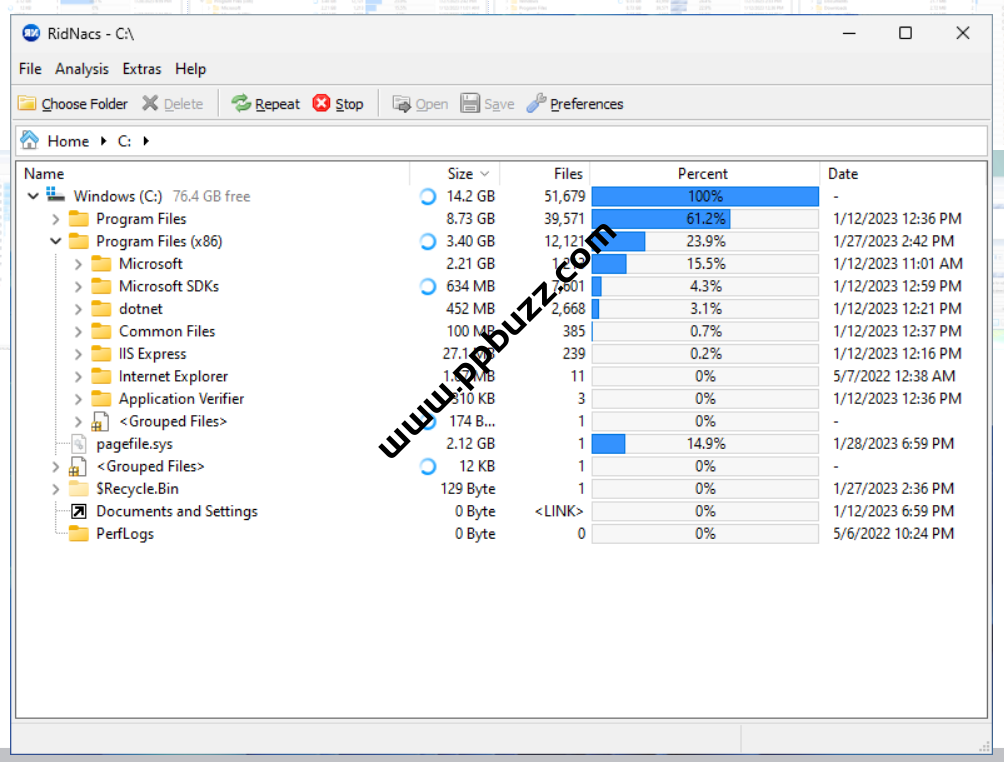Open Preferences with the wrench icon
This screenshot has width=1004, height=762.
(537, 104)
